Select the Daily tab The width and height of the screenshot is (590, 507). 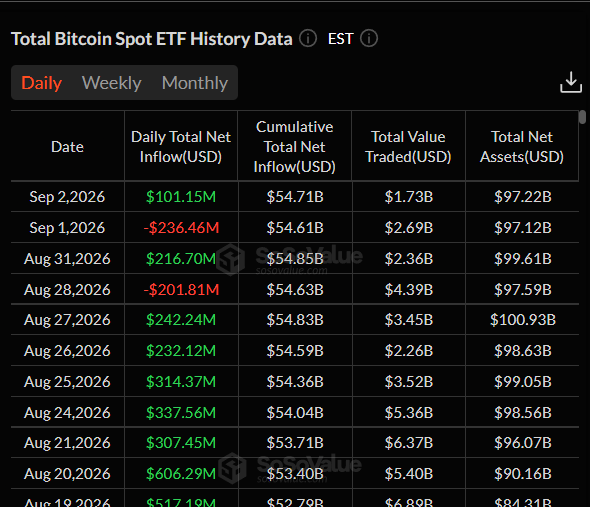pos(41,83)
